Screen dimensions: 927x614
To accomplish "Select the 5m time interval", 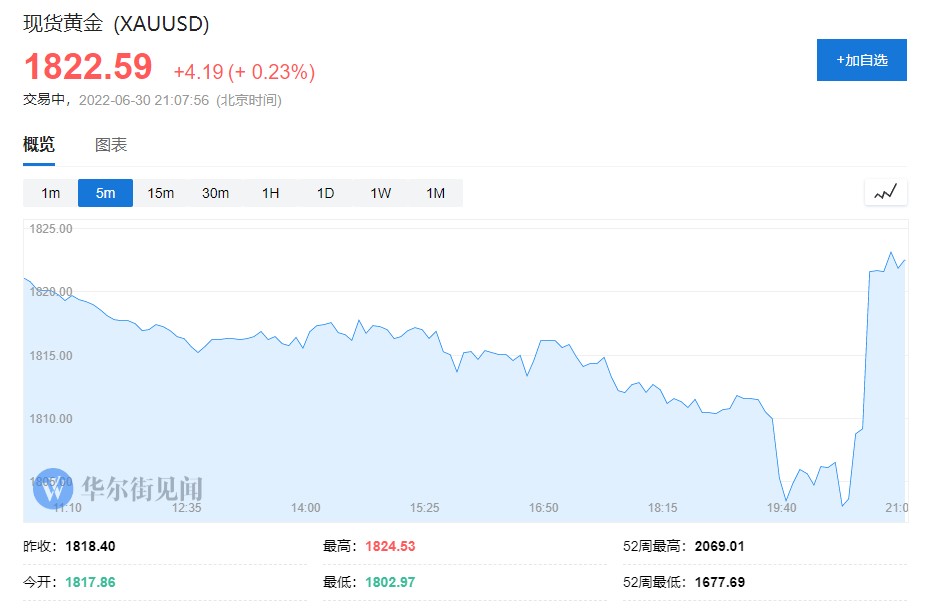I will 106,193.
